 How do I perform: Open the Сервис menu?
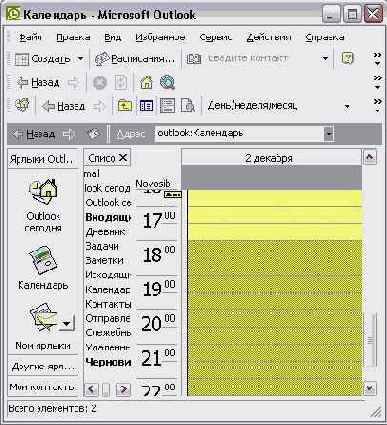(x=215, y=37)
